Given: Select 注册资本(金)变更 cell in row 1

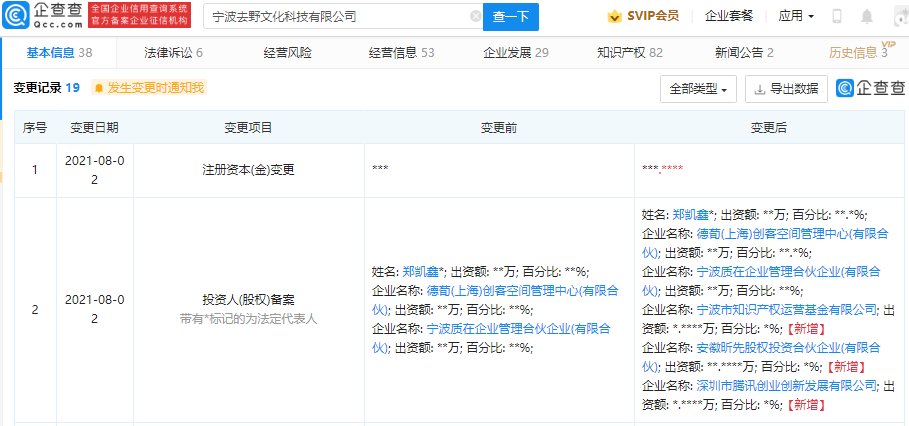Looking at the screenshot, I should 249,170.
